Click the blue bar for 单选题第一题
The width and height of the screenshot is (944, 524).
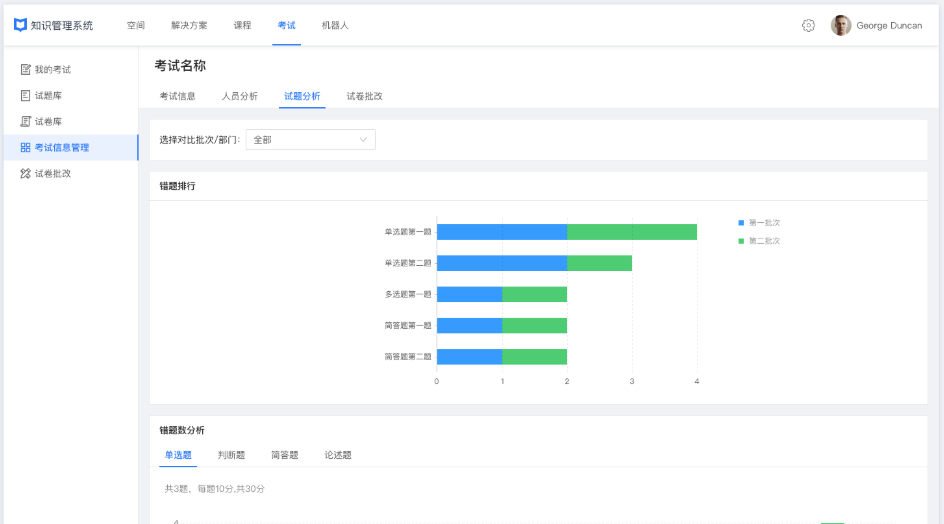(x=502, y=232)
